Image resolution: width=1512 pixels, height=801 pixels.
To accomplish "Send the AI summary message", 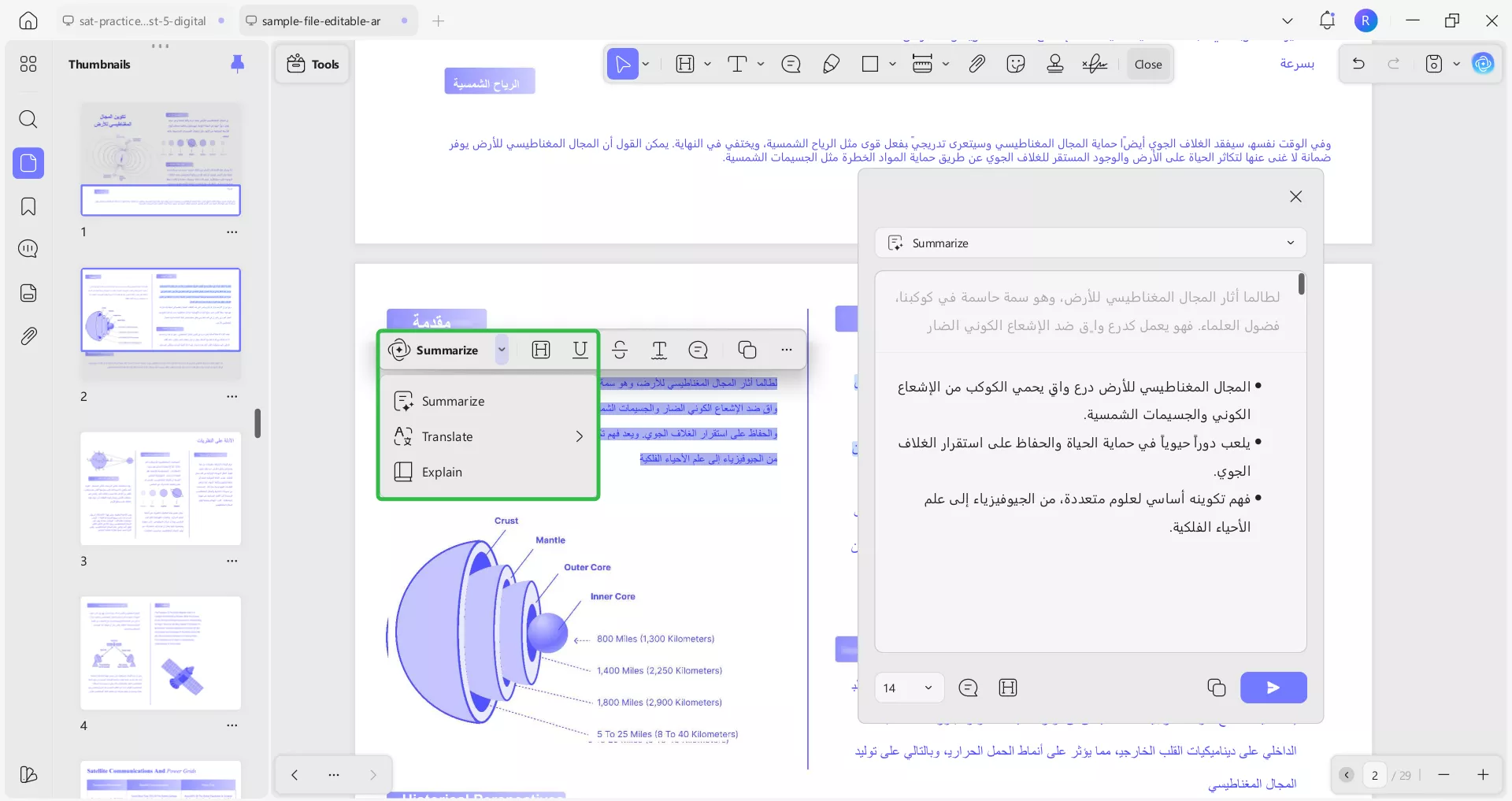I will [x=1273, y=688].
